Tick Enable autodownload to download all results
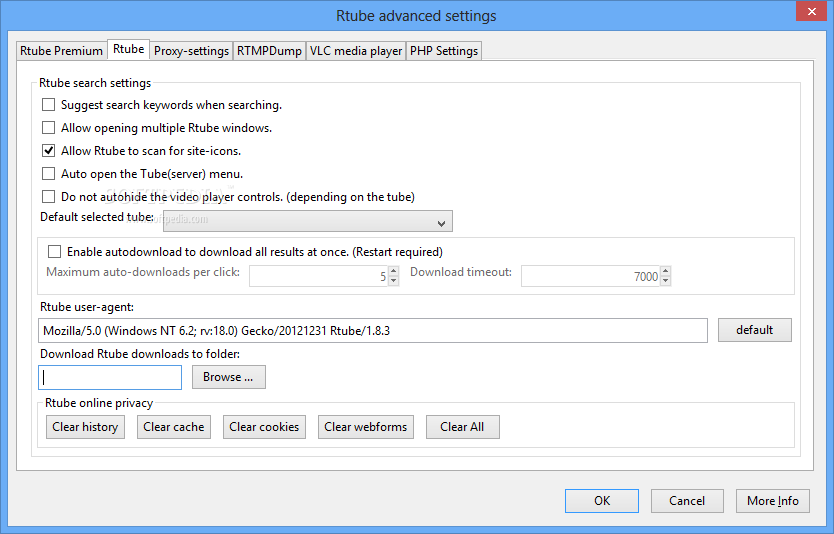The height and width of the screenshot is (534, 834). click(x=54, y=251)
